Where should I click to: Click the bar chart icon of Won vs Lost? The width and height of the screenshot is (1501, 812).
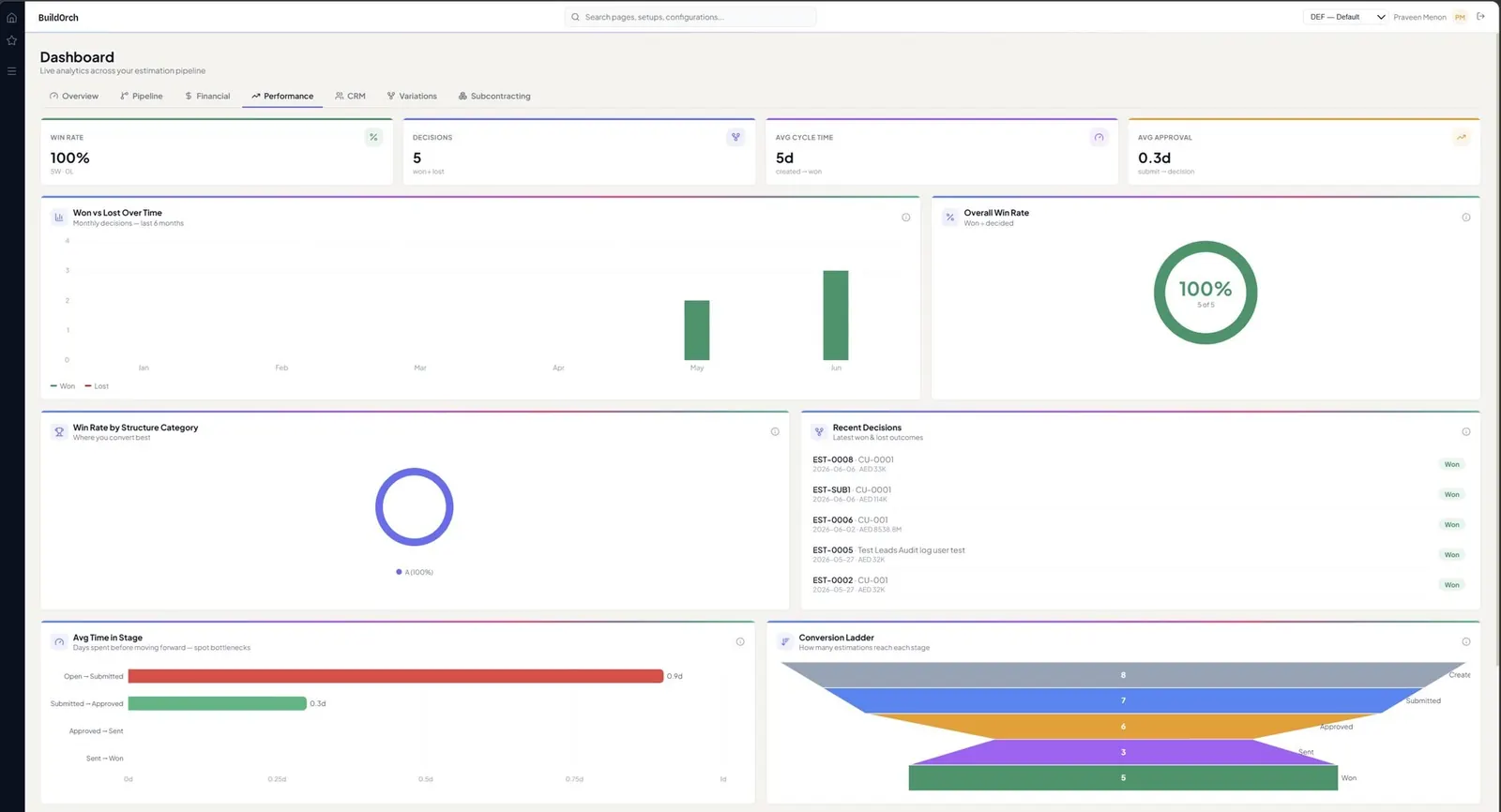pyautogui.click(x=59, y=218)
